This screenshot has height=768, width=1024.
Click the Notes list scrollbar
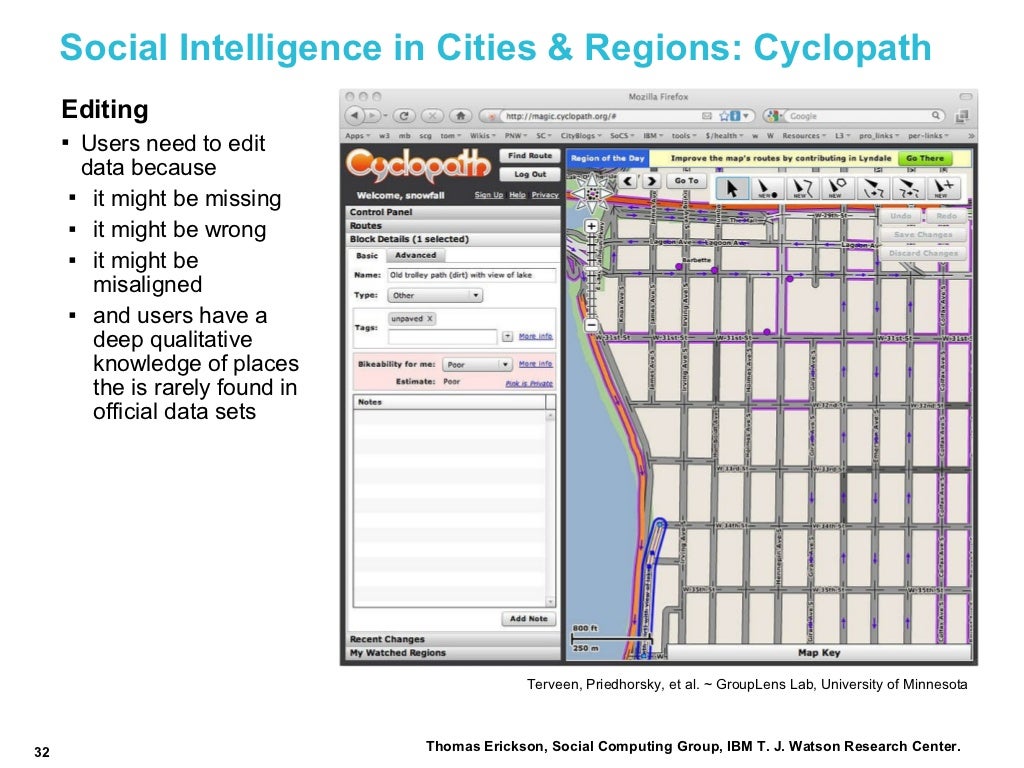[x=551, y=508]
